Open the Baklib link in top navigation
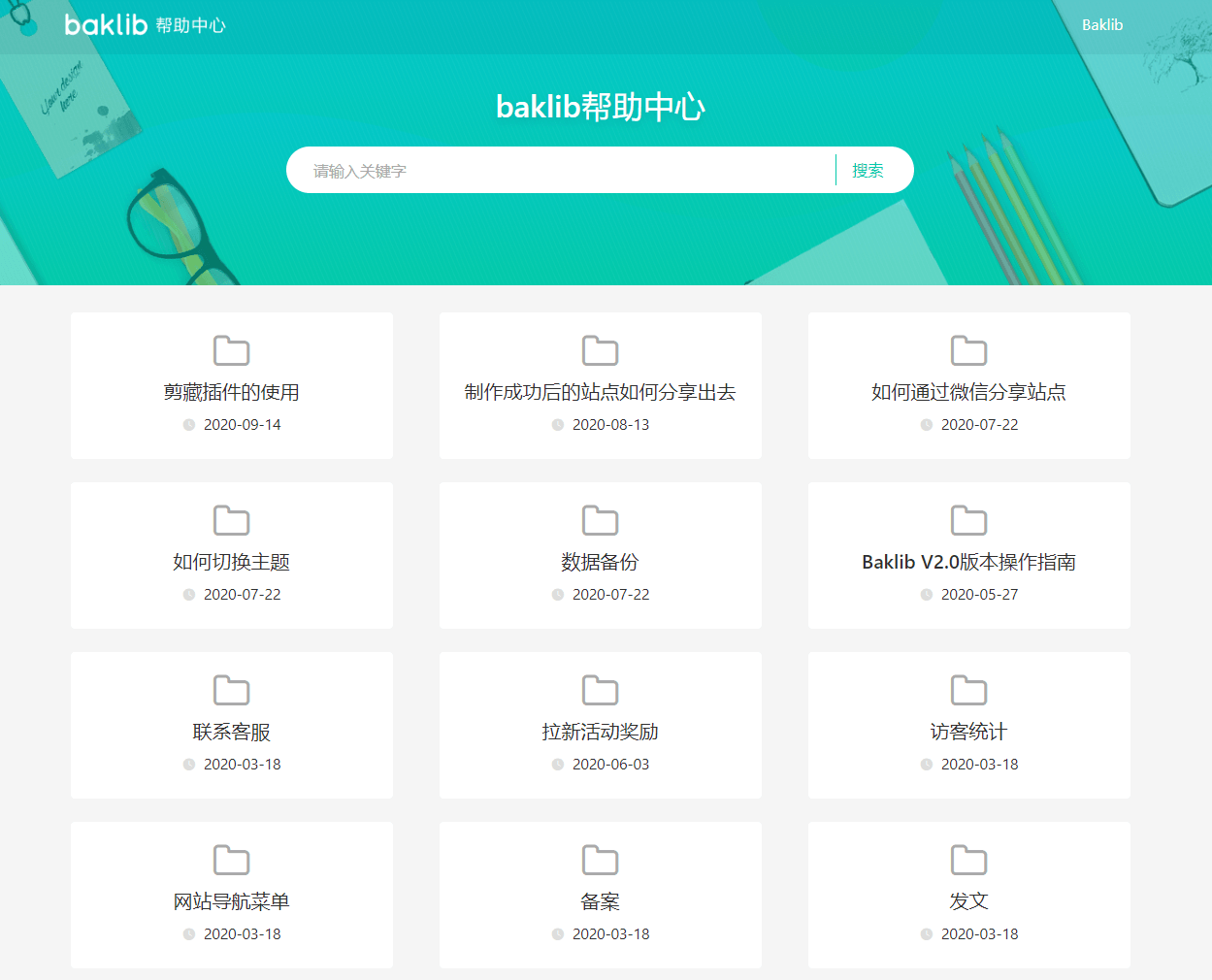This screenshot has height=980, width=1212. click(1101, 25)
